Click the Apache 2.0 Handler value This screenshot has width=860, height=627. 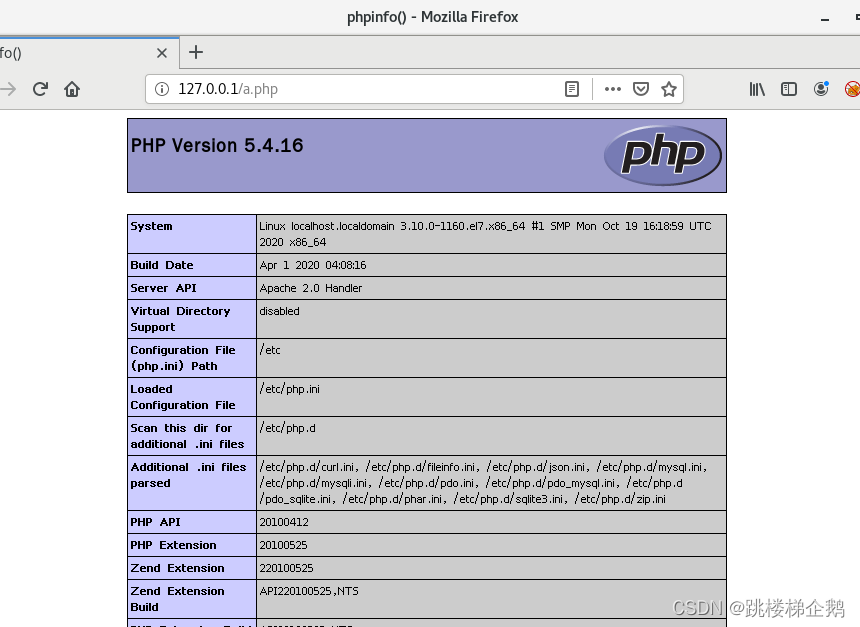(x=310, y=288)
